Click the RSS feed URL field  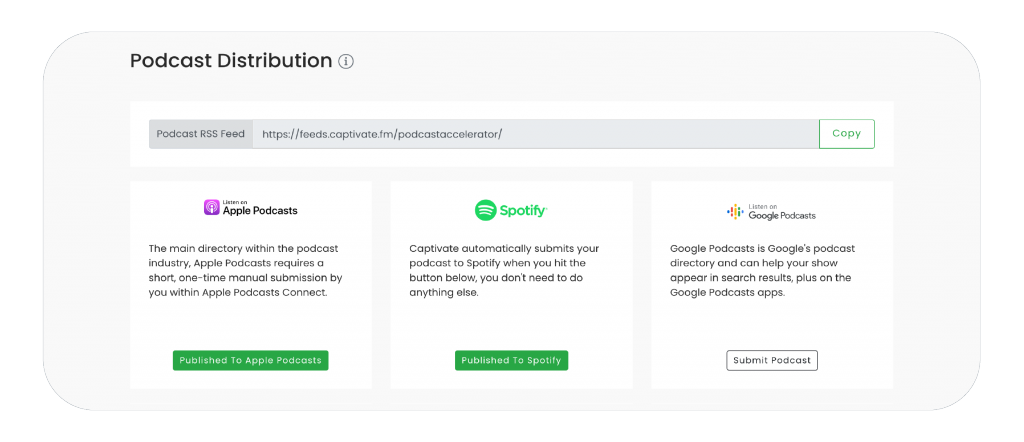536,134
